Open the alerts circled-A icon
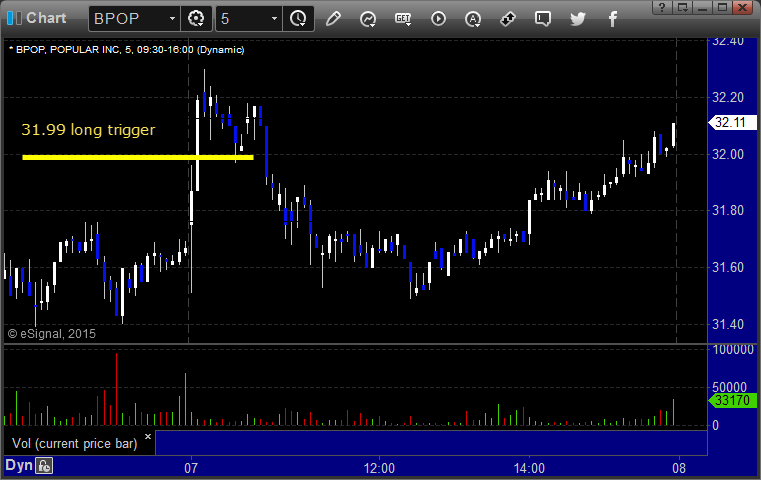 click(473, 19)
